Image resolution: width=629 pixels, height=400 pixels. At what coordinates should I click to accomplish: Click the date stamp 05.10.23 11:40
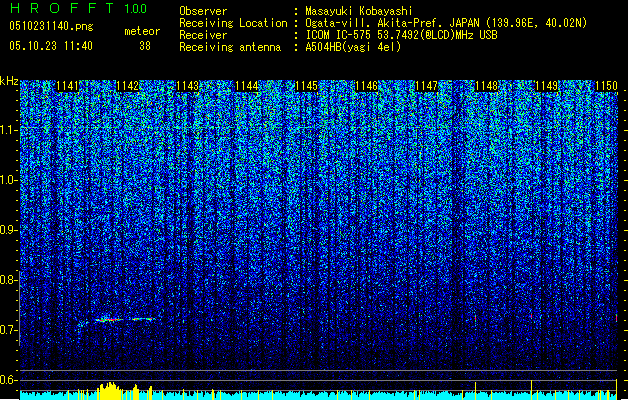tap(51, 46)
